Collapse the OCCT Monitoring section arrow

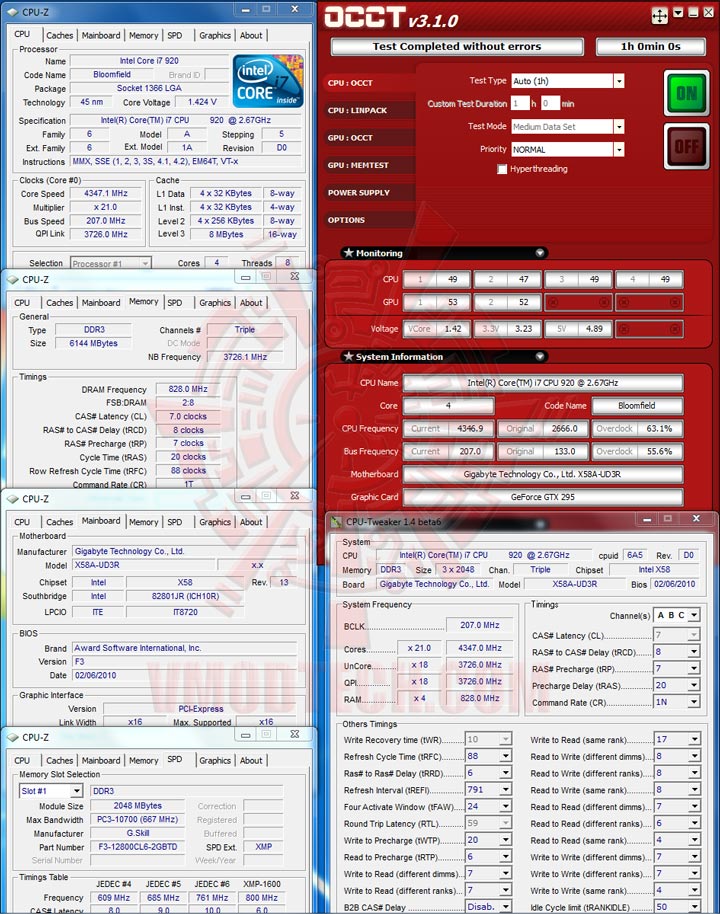tap(540, 253)
